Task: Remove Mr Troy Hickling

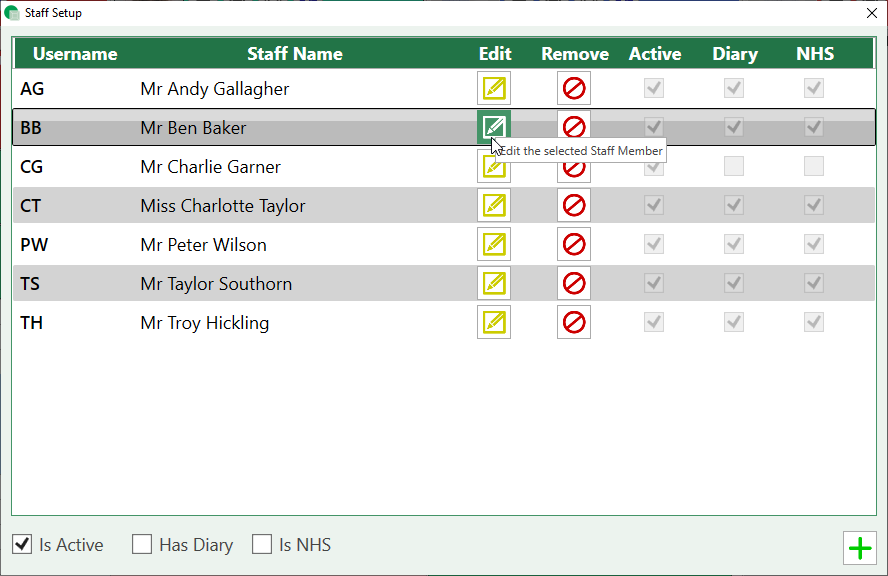Action: pyautogui.click(x=574, y=323)
